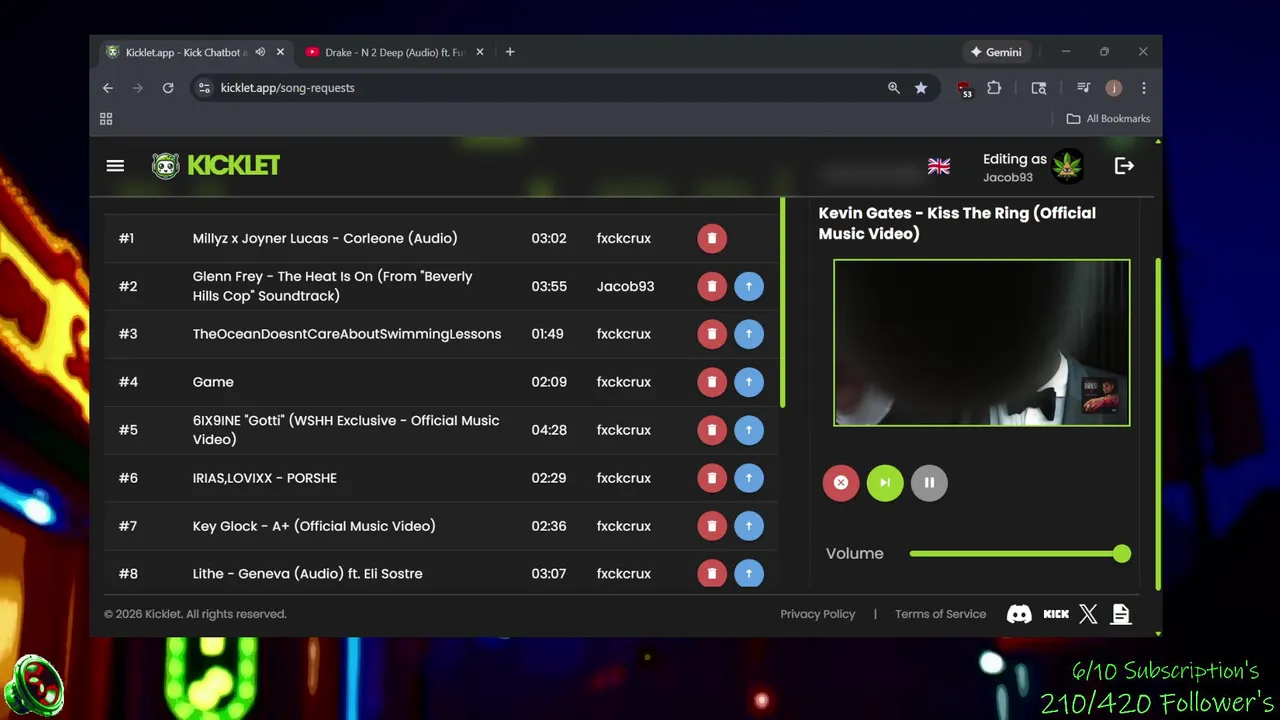This screenshot has width=1280, height=720.
Task: Move IRIAS,LOVIXX - PORSHE up
Action: pos(749,478)
